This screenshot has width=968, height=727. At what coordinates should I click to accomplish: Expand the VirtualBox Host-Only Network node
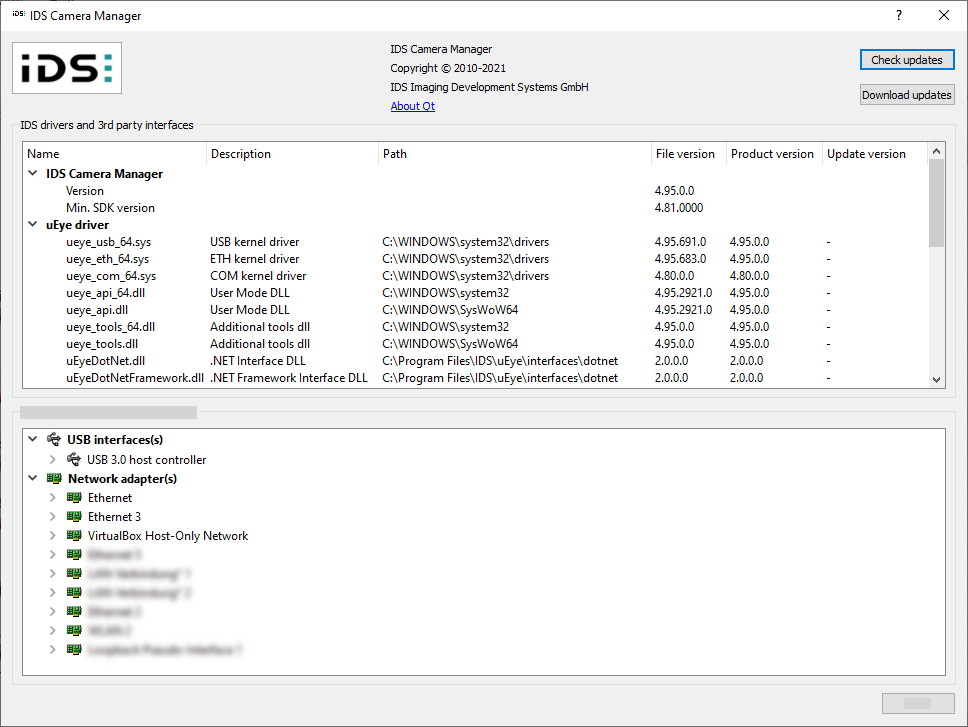pyautogui.click(x=52, y=536)
